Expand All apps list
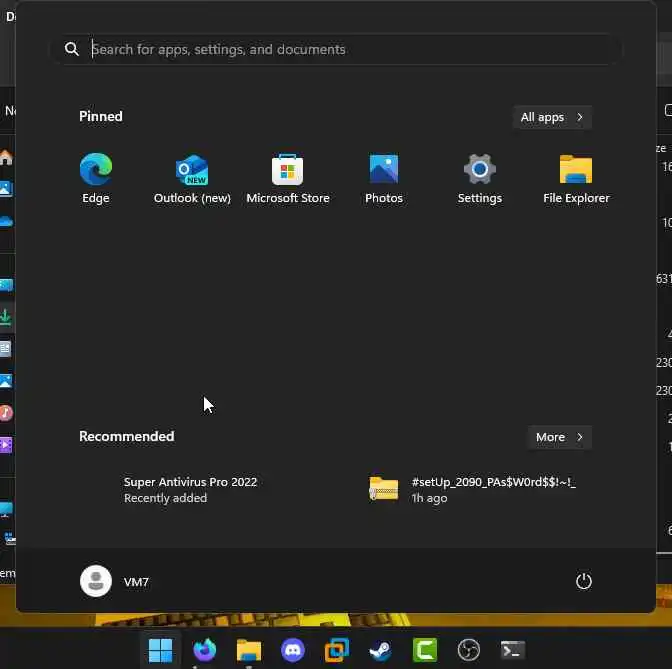672x669 pixels. click(x=552, y=117)
